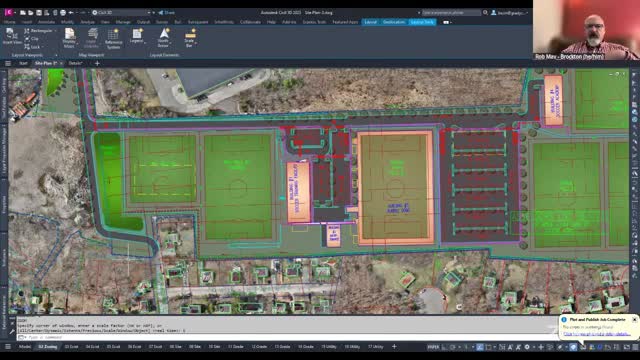Open the Manage ribbon tab
The image size is (640, 360).
(x=123, y=22)
